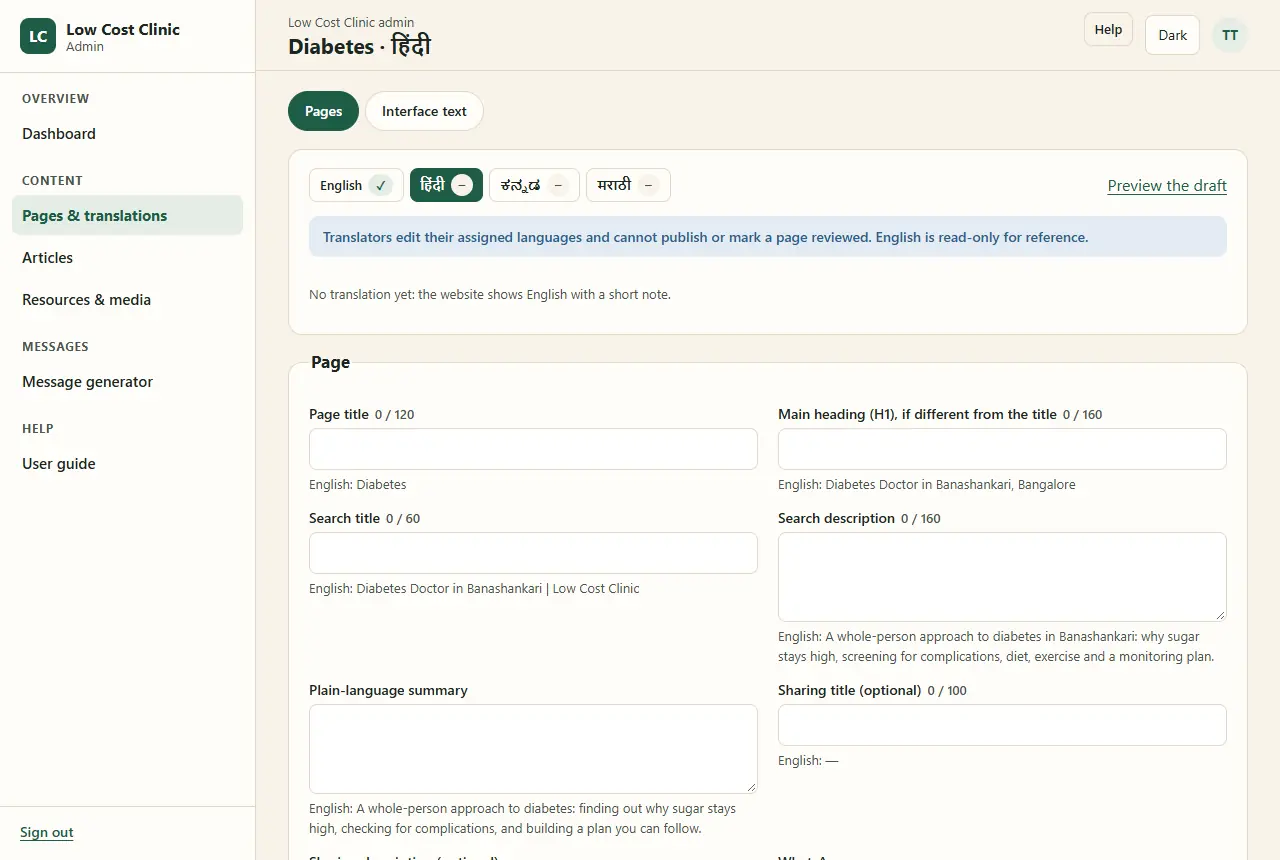Screen dimensions: 1280x860
Task: Open Resources & media section
Action: tap(127, 300)
